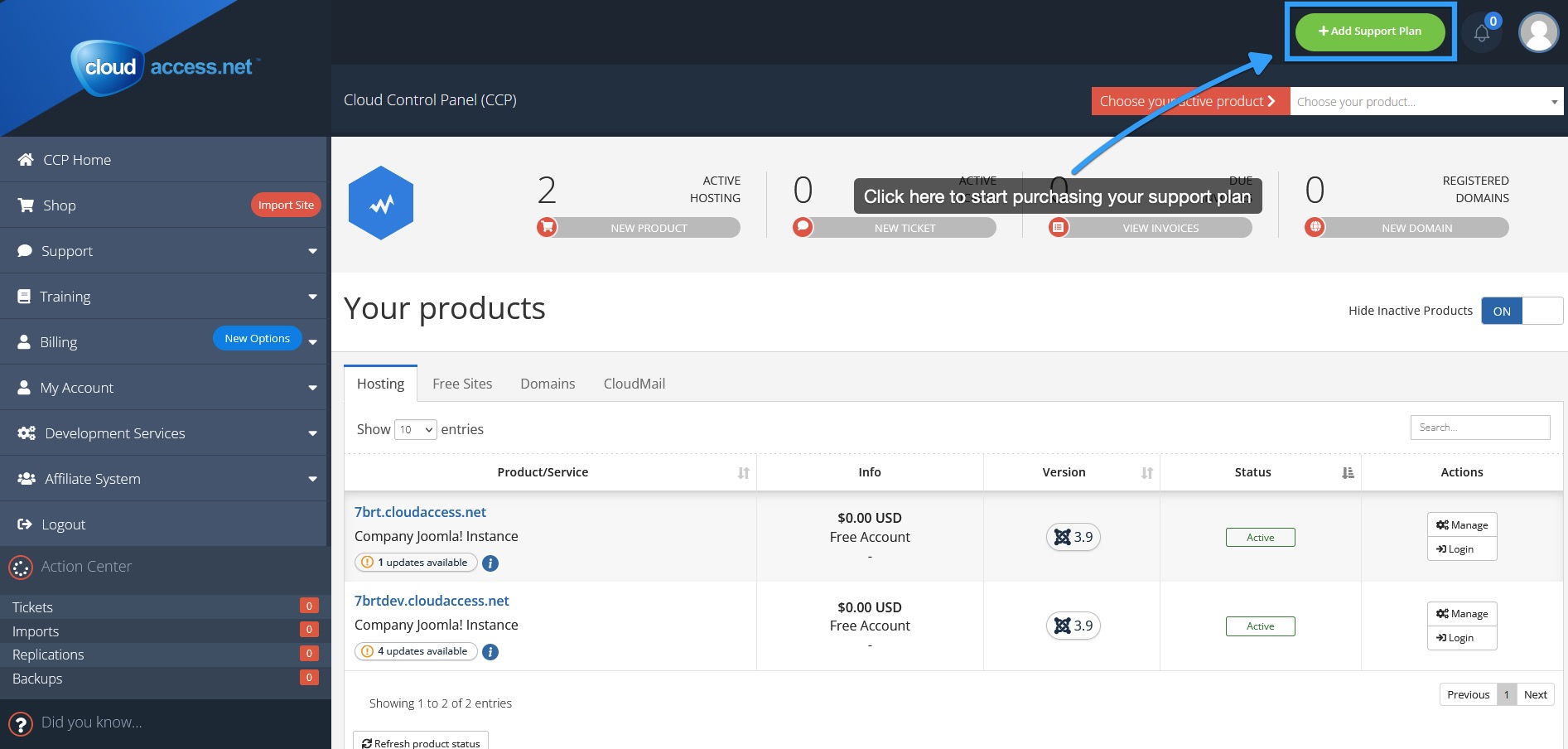Expand the Billing menu arrow
The image size is (1568, 749).
point(312,342)
